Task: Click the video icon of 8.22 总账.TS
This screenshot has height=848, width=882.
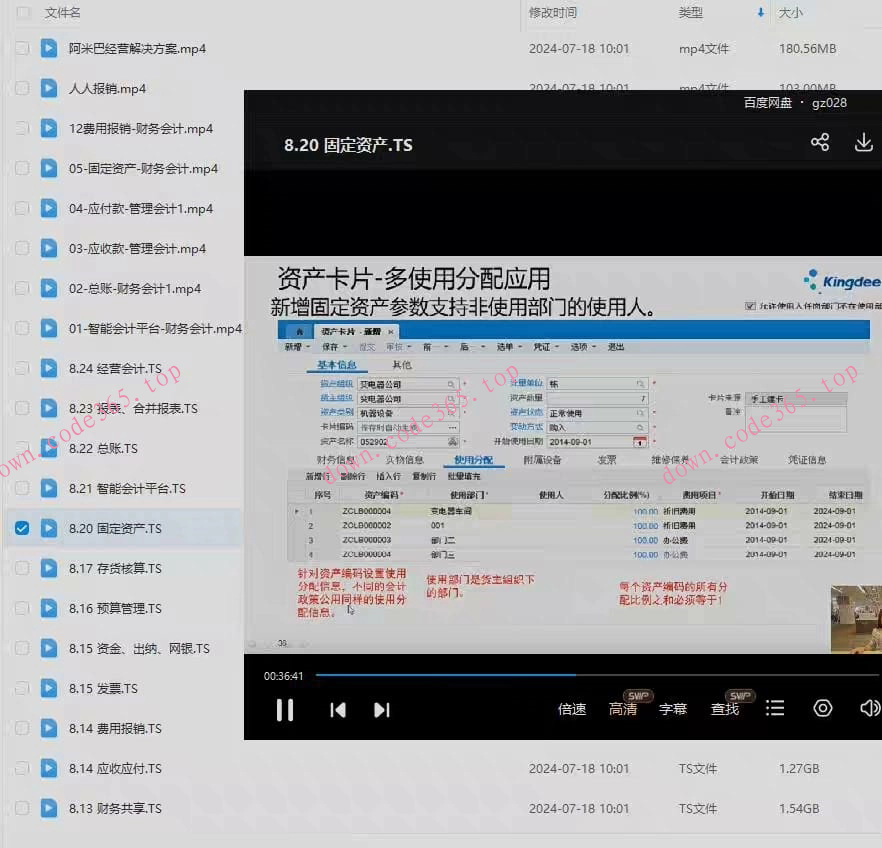Action: point(49,448)
